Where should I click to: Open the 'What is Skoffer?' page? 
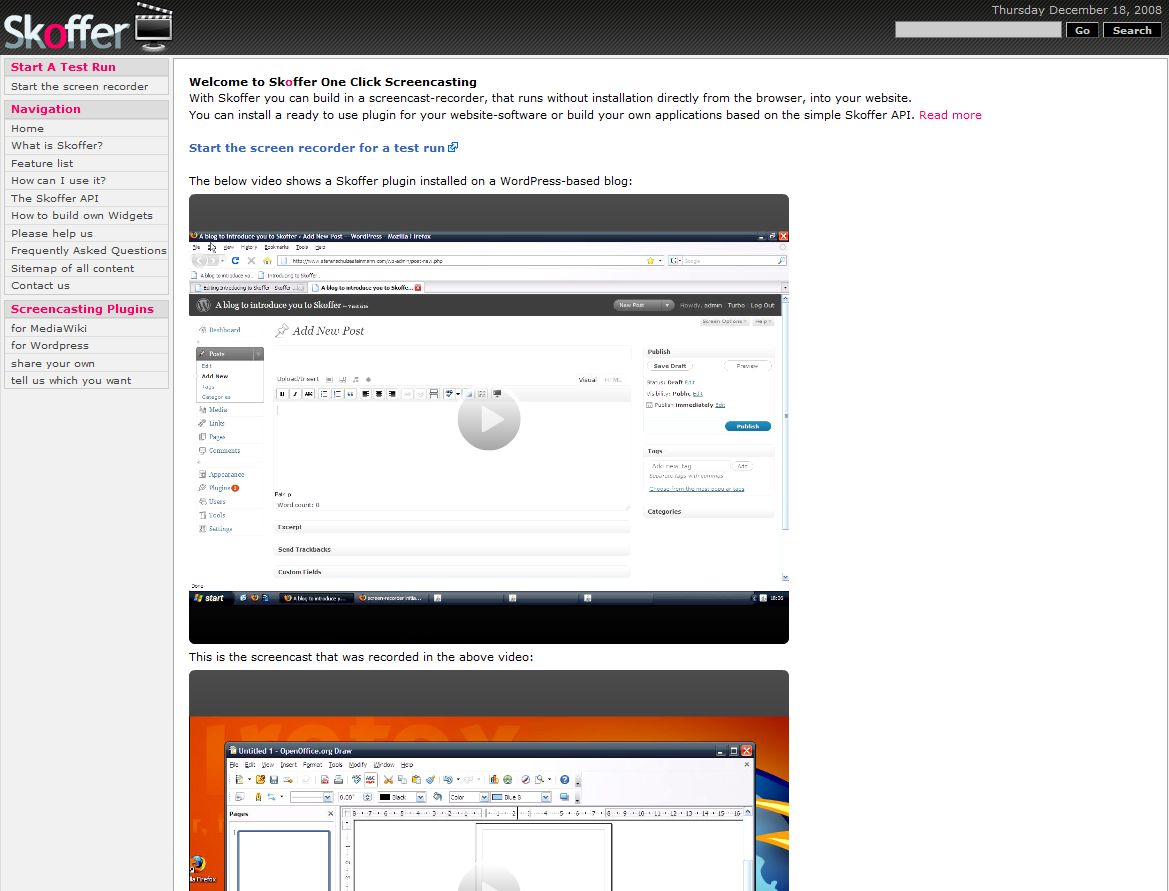pyautogui.click(x=57, y=145)
